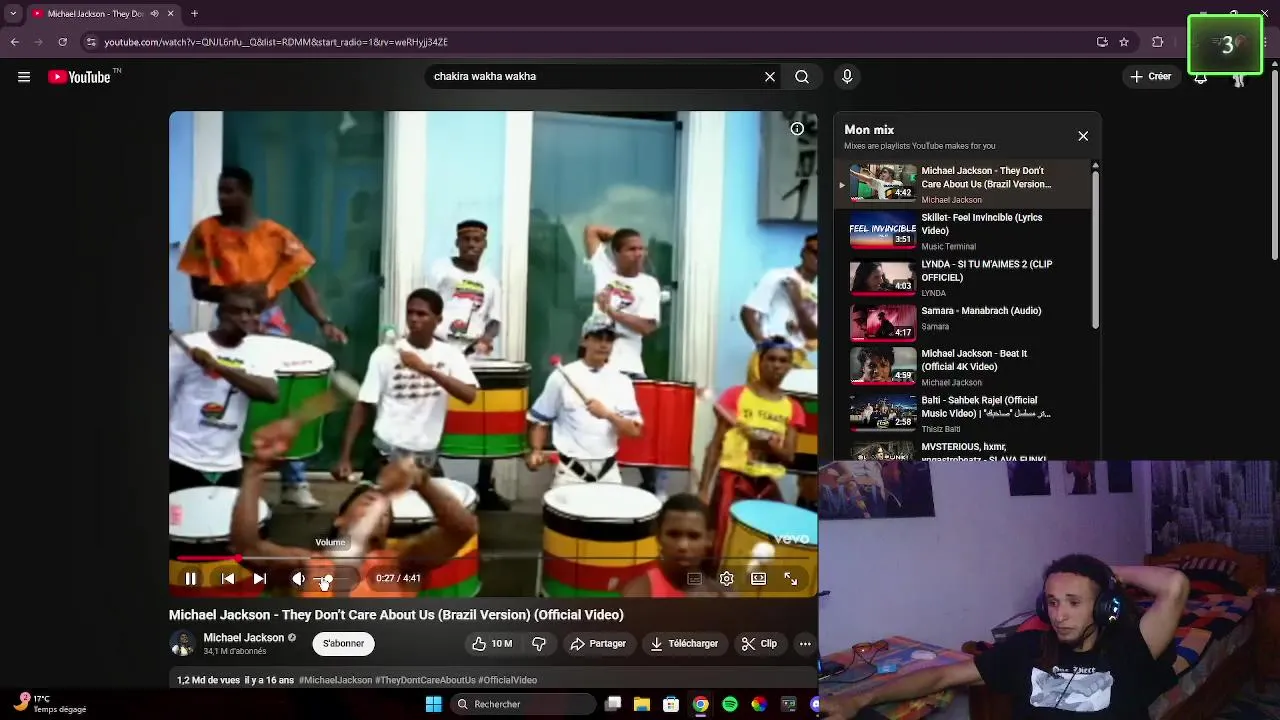Open the #TheyDontCareAboutUs hashtag
The image size is (1280, 720).
[425, 680]
